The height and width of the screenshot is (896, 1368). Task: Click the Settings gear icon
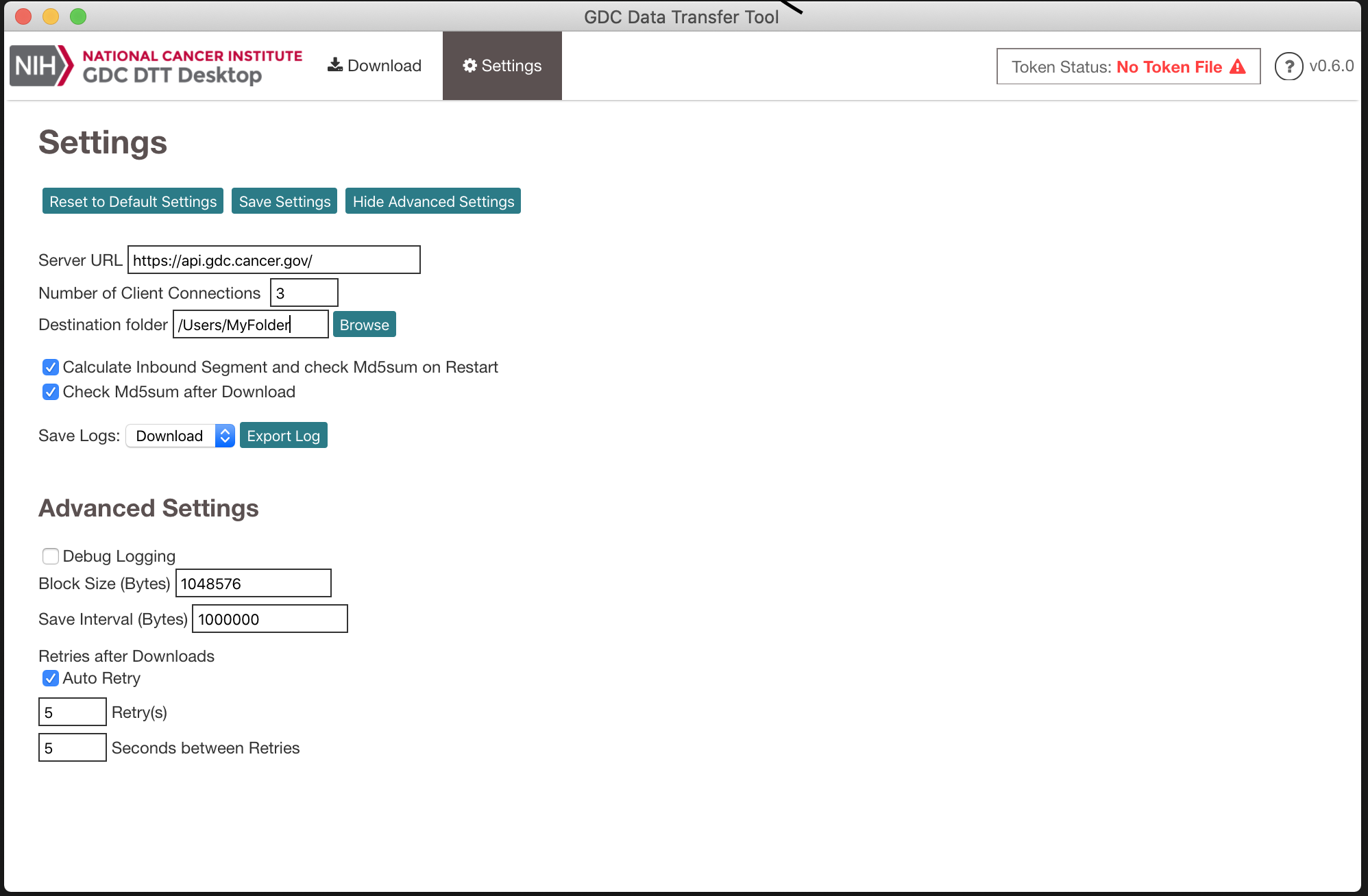coord(470,65)
